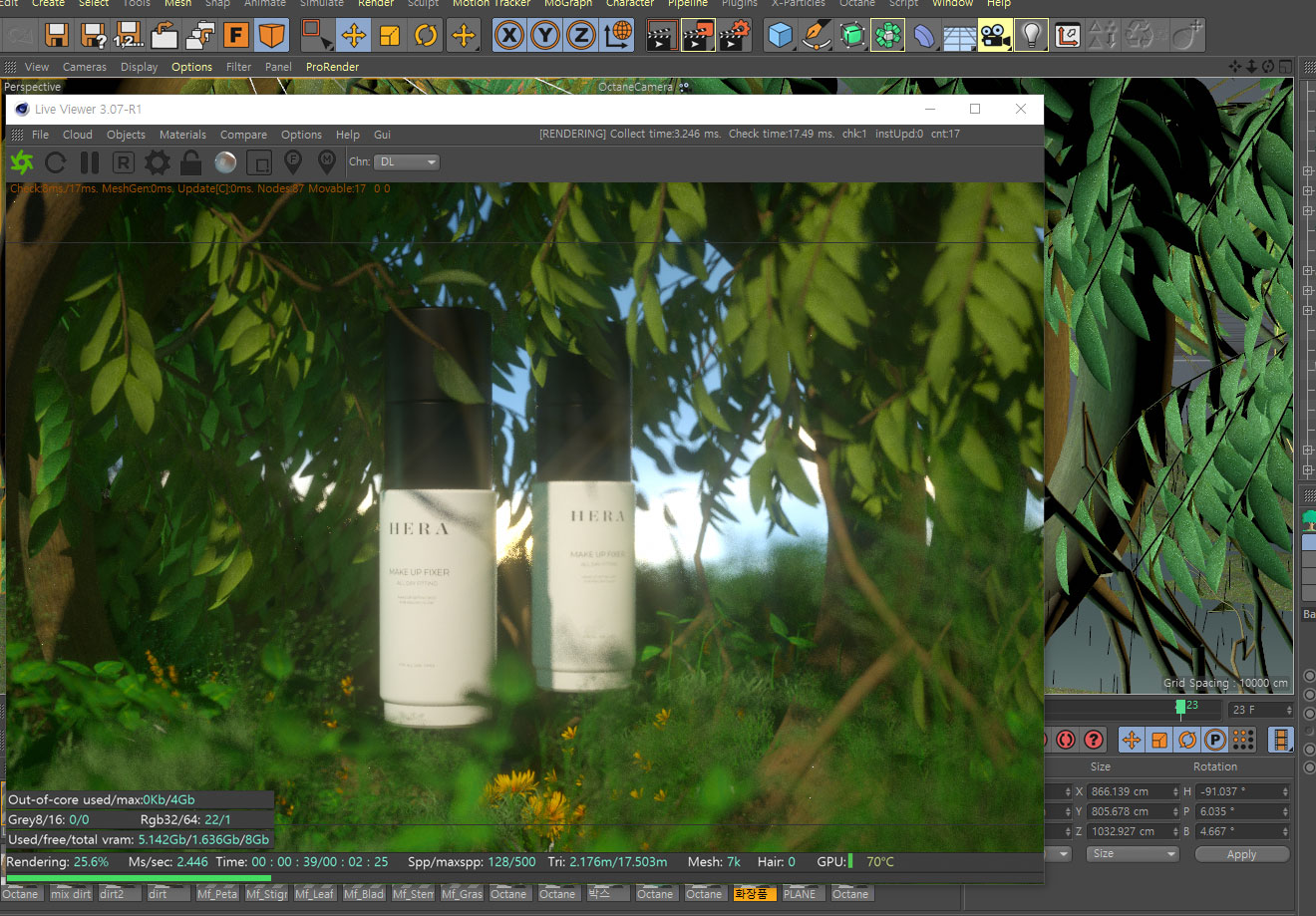The height and width of the screenshot is (916, 1316).
Task: Select the Rotate tool in top toolbar
Action: pyautogui.click(x=426, y=36)
